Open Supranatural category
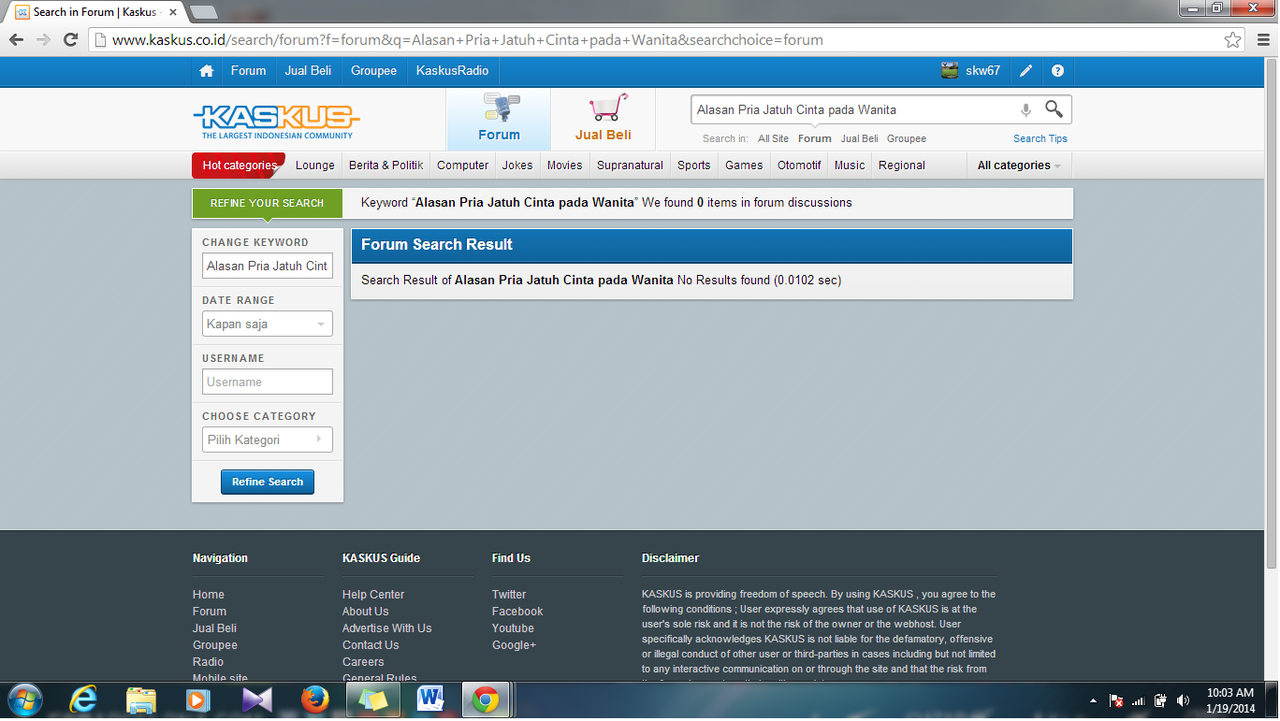This screenshot has width=1280, height=721. 630,165
